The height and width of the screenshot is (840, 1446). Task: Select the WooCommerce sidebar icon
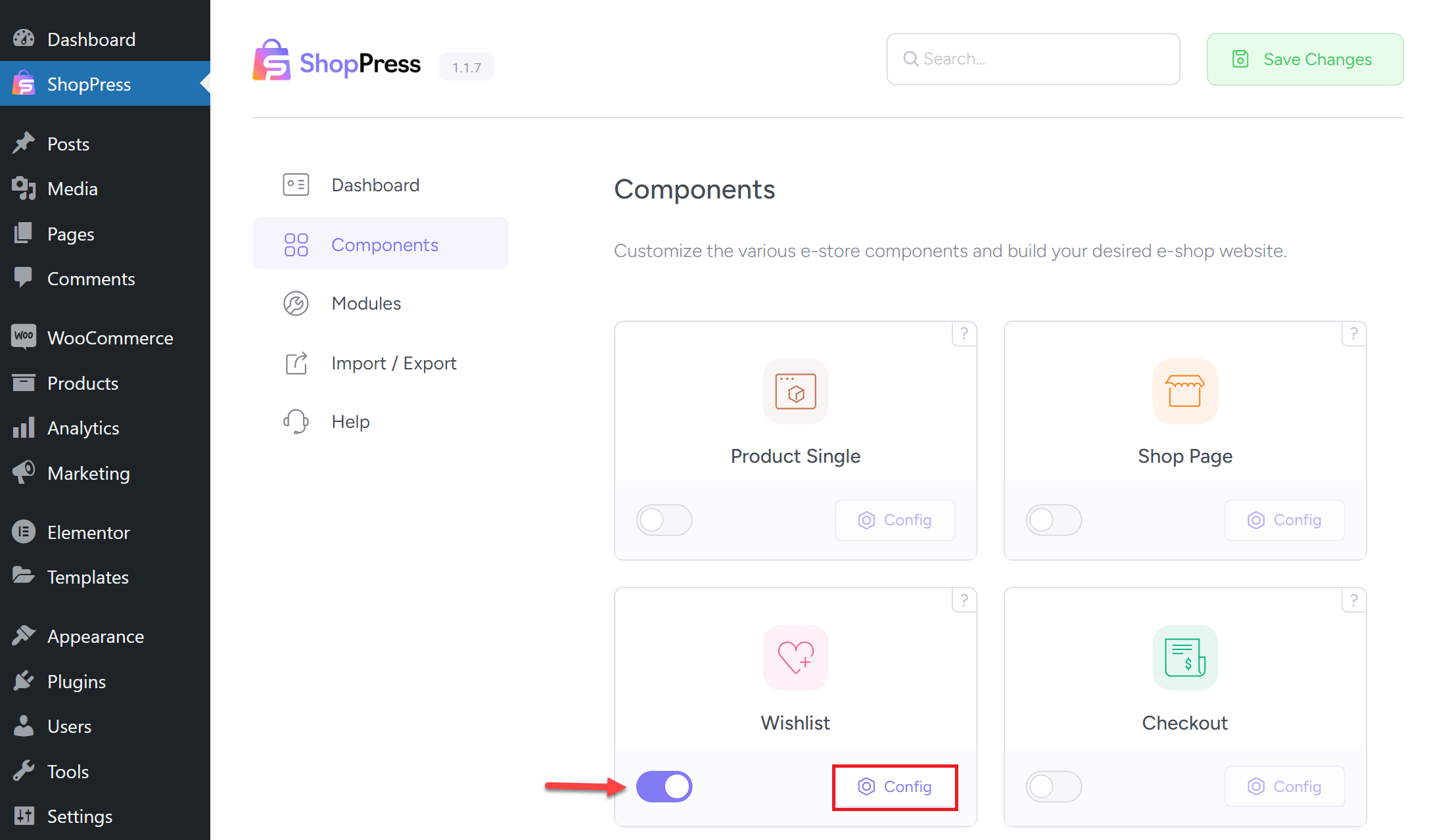(x=24, y=337)
